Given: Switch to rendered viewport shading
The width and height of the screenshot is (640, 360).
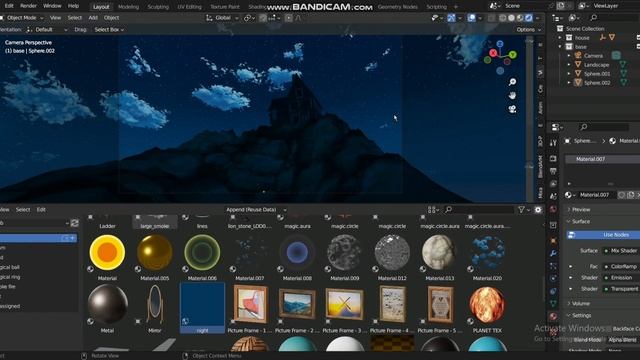Looking at the screenshot, I should click(x=529, y=18).
